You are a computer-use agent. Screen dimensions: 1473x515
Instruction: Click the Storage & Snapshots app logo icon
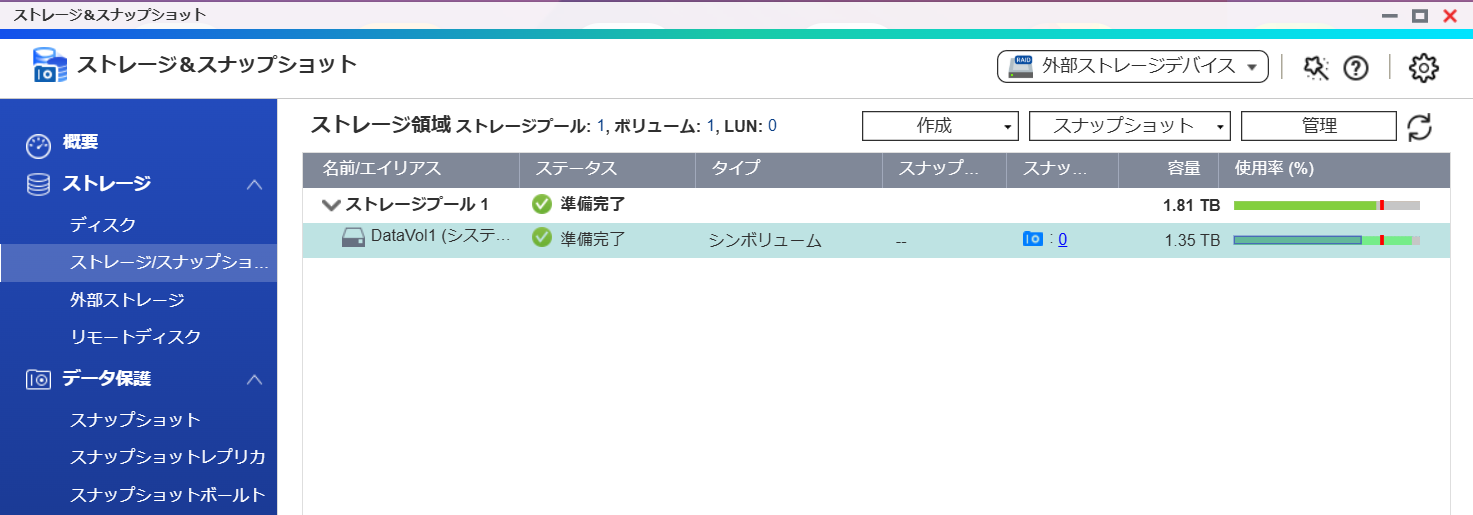pyautogui.click(x=49, y=66)
